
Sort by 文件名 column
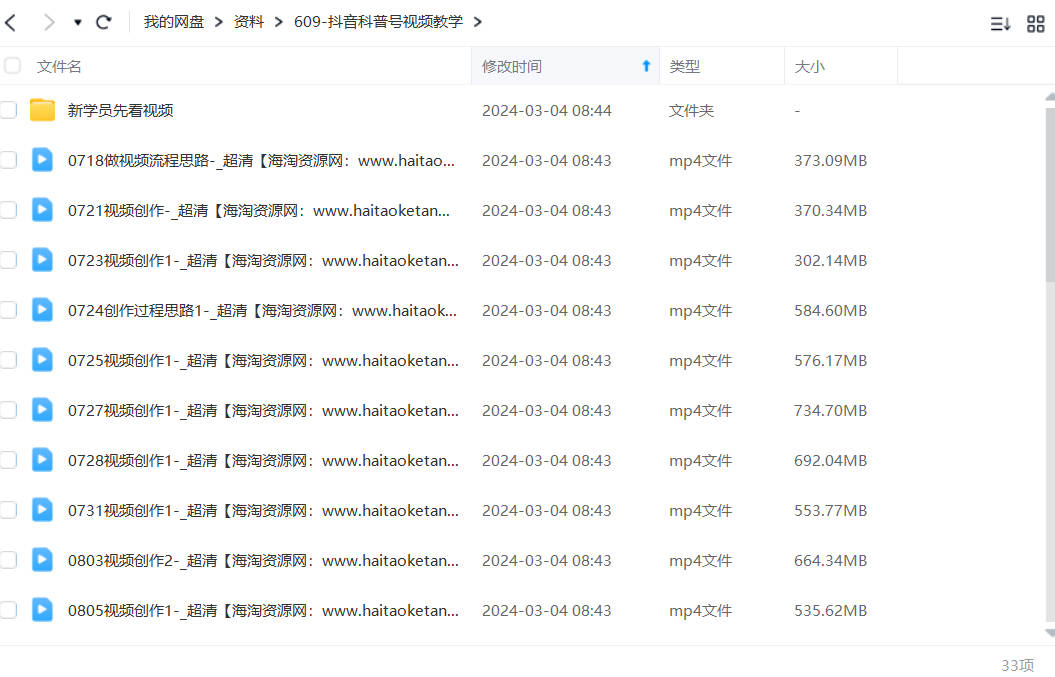pos(59,67)
